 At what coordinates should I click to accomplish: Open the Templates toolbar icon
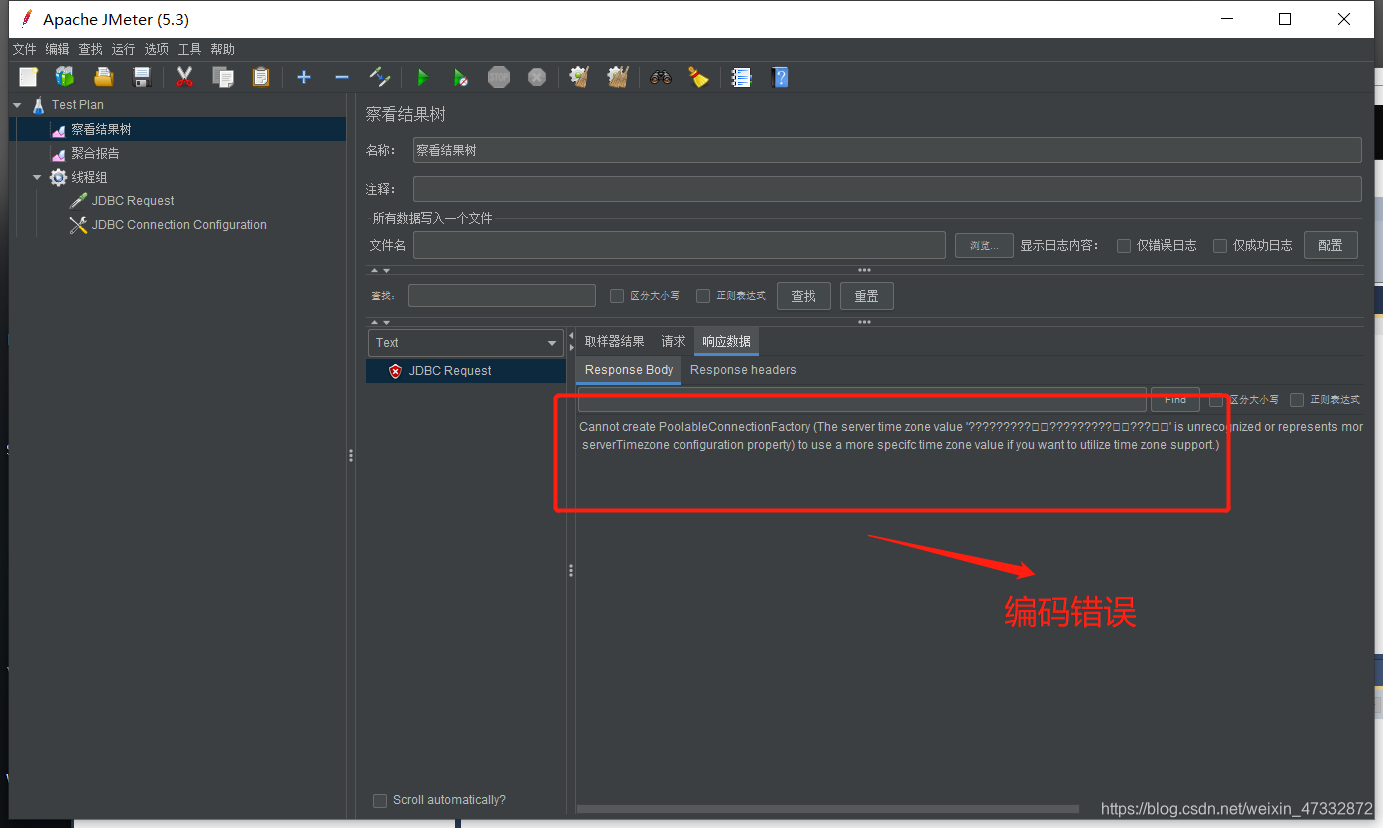click(65, 77)
